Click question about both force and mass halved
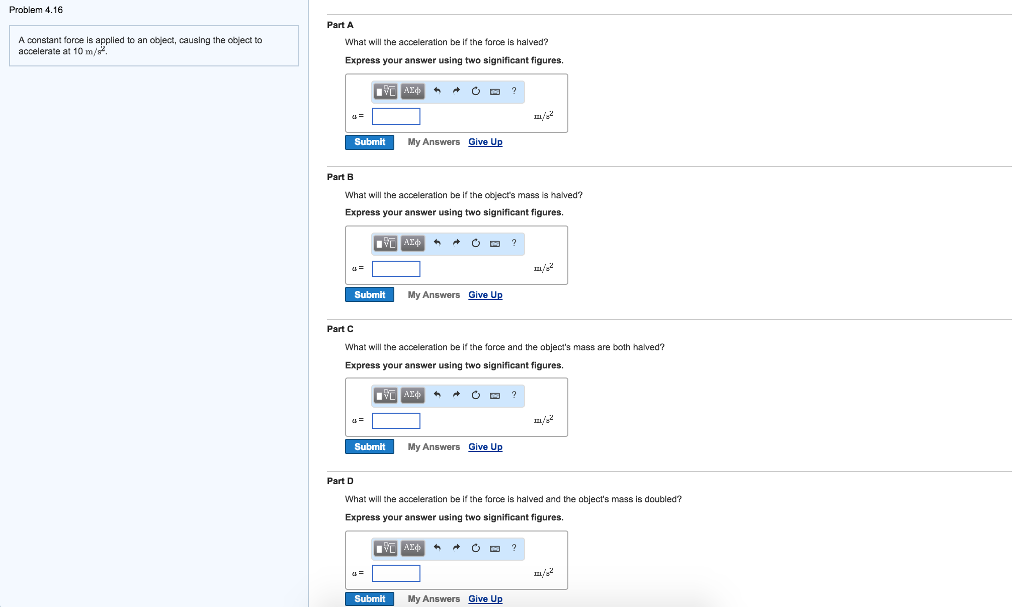Image resolution: width=1024 pixels, height=607 pixels. point(505,347)
